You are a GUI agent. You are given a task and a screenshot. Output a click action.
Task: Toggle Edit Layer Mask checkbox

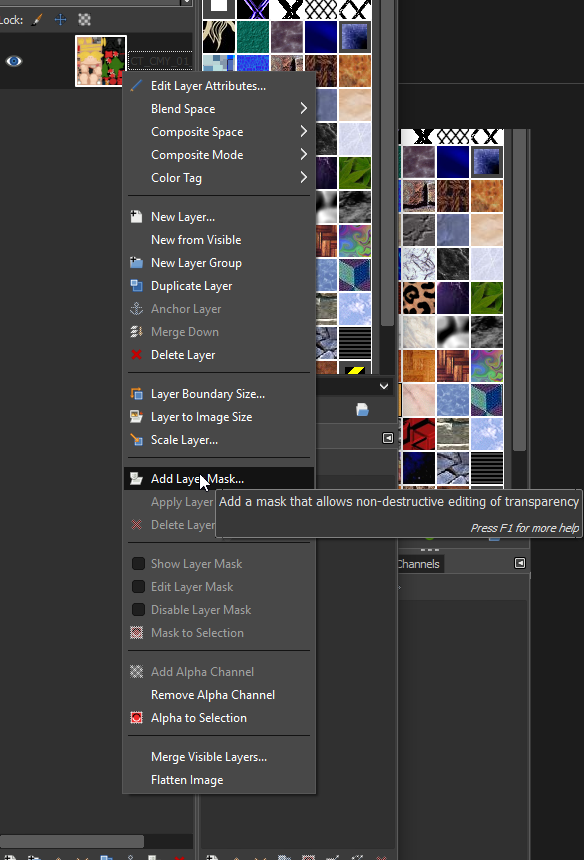tap(138, 587)
